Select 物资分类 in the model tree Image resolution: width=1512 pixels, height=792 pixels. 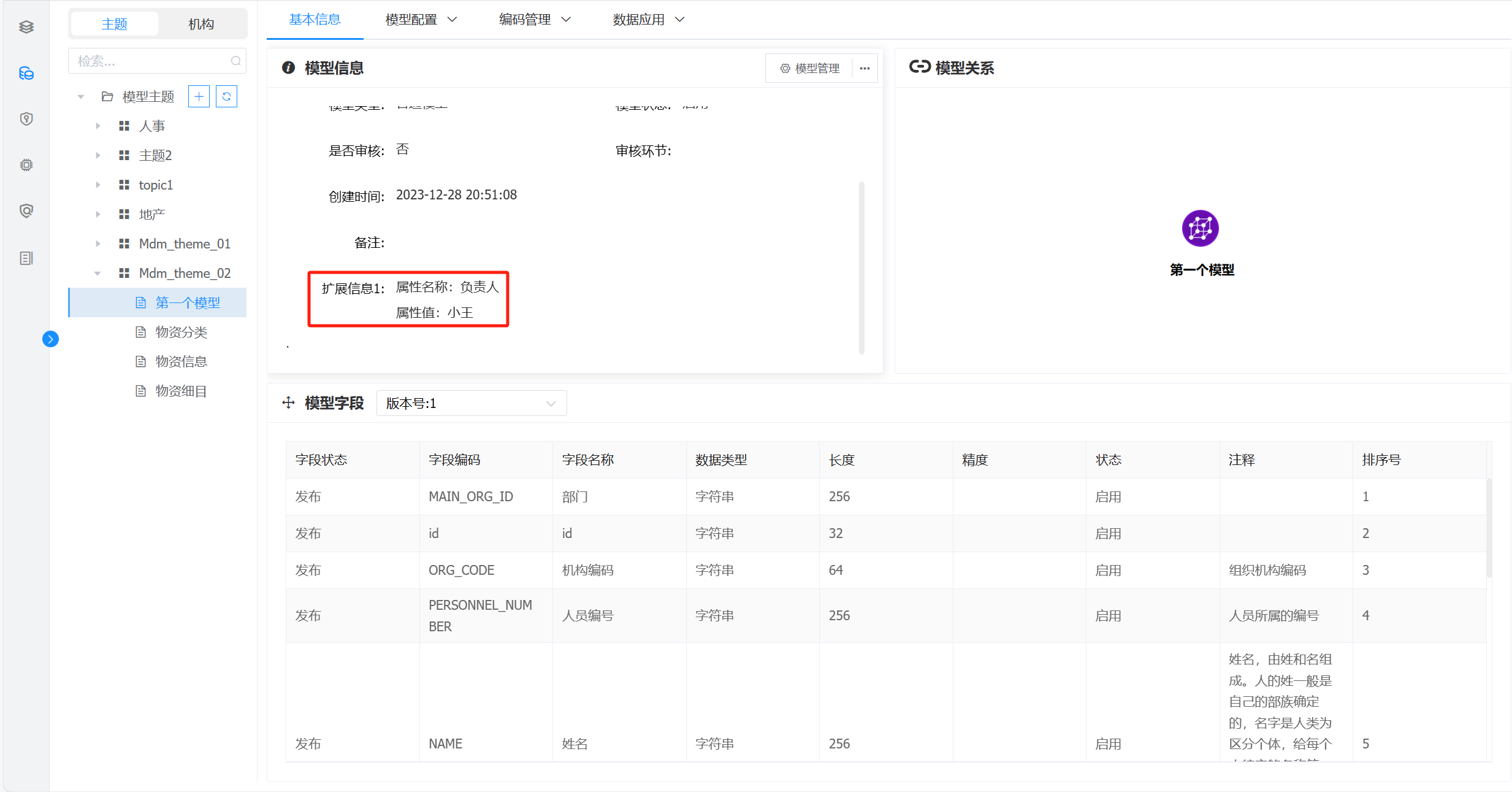[x=181, y=332]
